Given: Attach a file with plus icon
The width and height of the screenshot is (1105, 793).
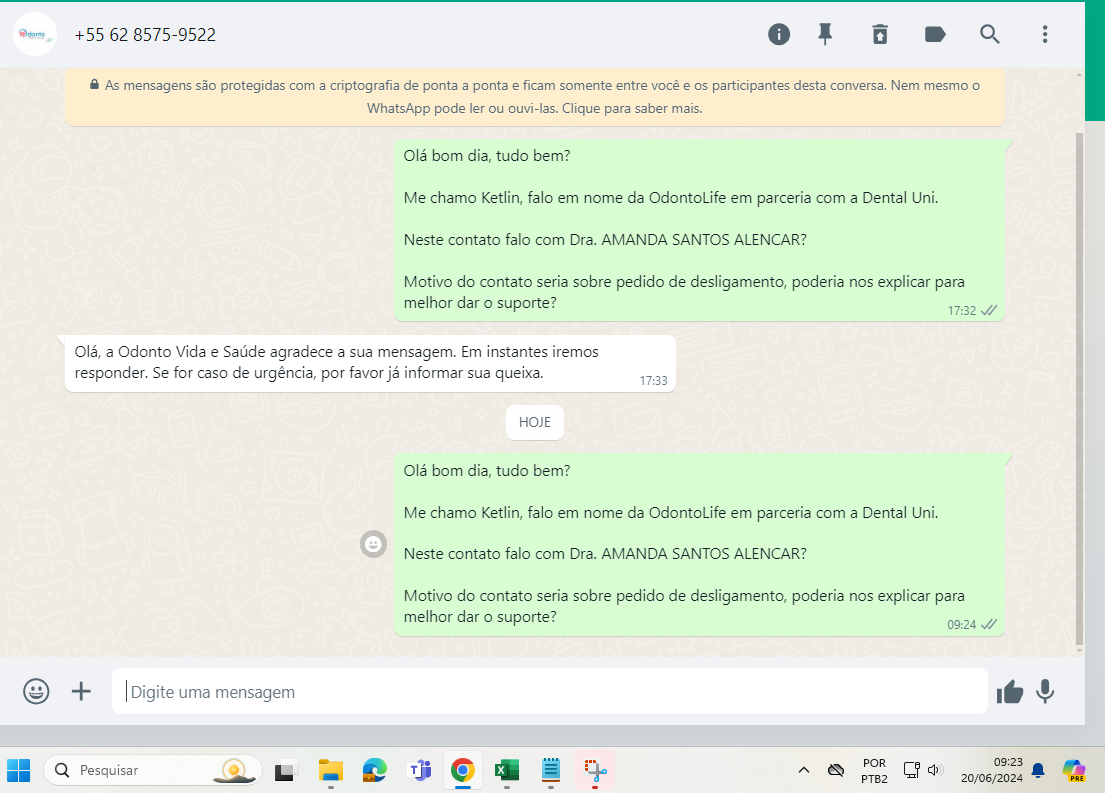Looking at the screenshot, I should 81,691.
